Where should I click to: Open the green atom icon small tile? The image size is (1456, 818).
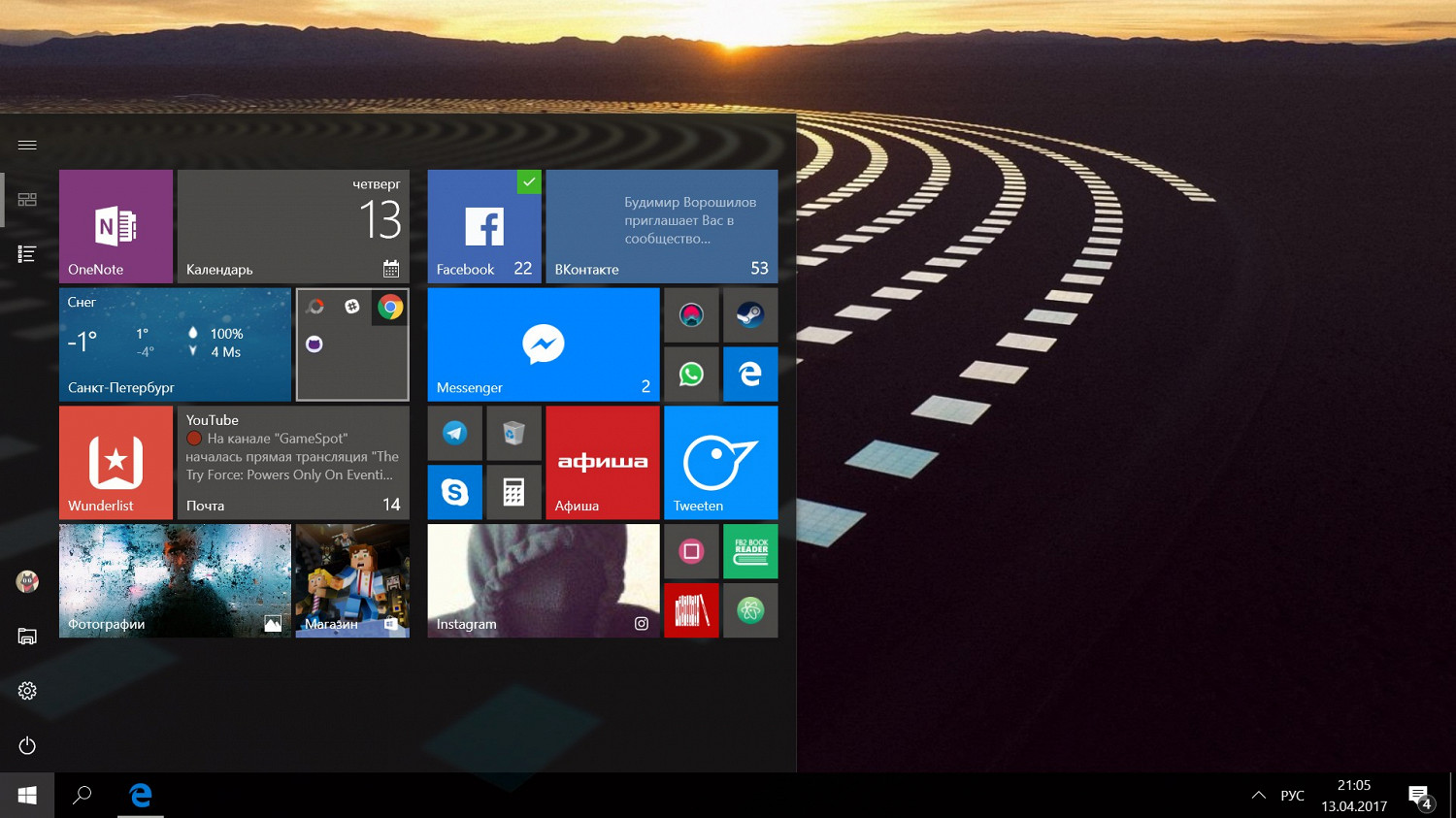click(750, 610)
